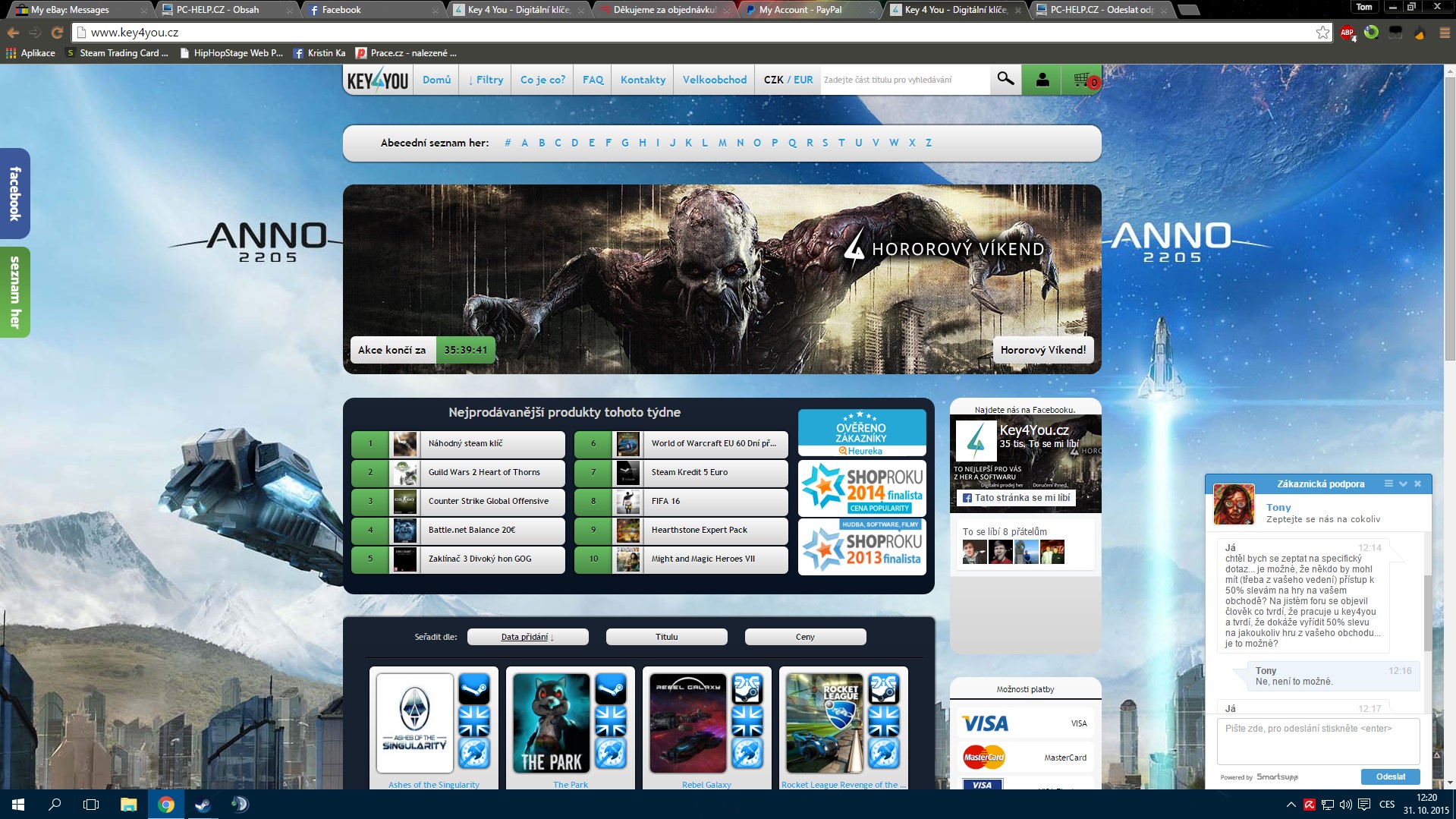Image resolution: width=1456 pixels, height=819 pixels.
Task: Switch to the My Account - PayPal tab
Action: click(809, 10)
